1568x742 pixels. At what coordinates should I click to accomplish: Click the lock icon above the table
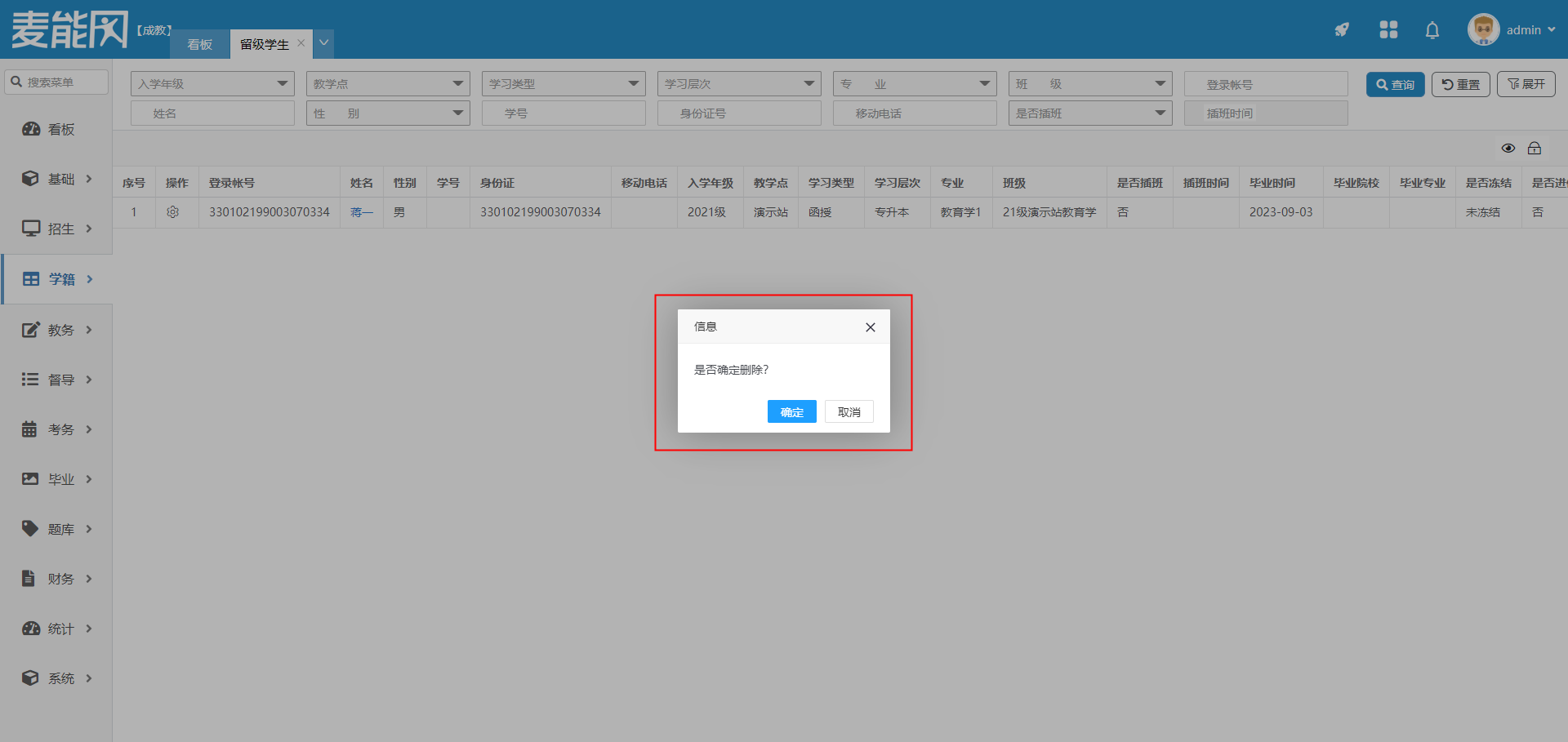coord(1535,148)
